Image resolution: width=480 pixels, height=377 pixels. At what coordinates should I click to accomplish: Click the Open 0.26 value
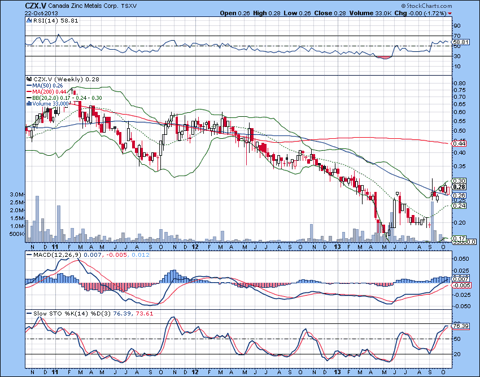click(235, 13)
